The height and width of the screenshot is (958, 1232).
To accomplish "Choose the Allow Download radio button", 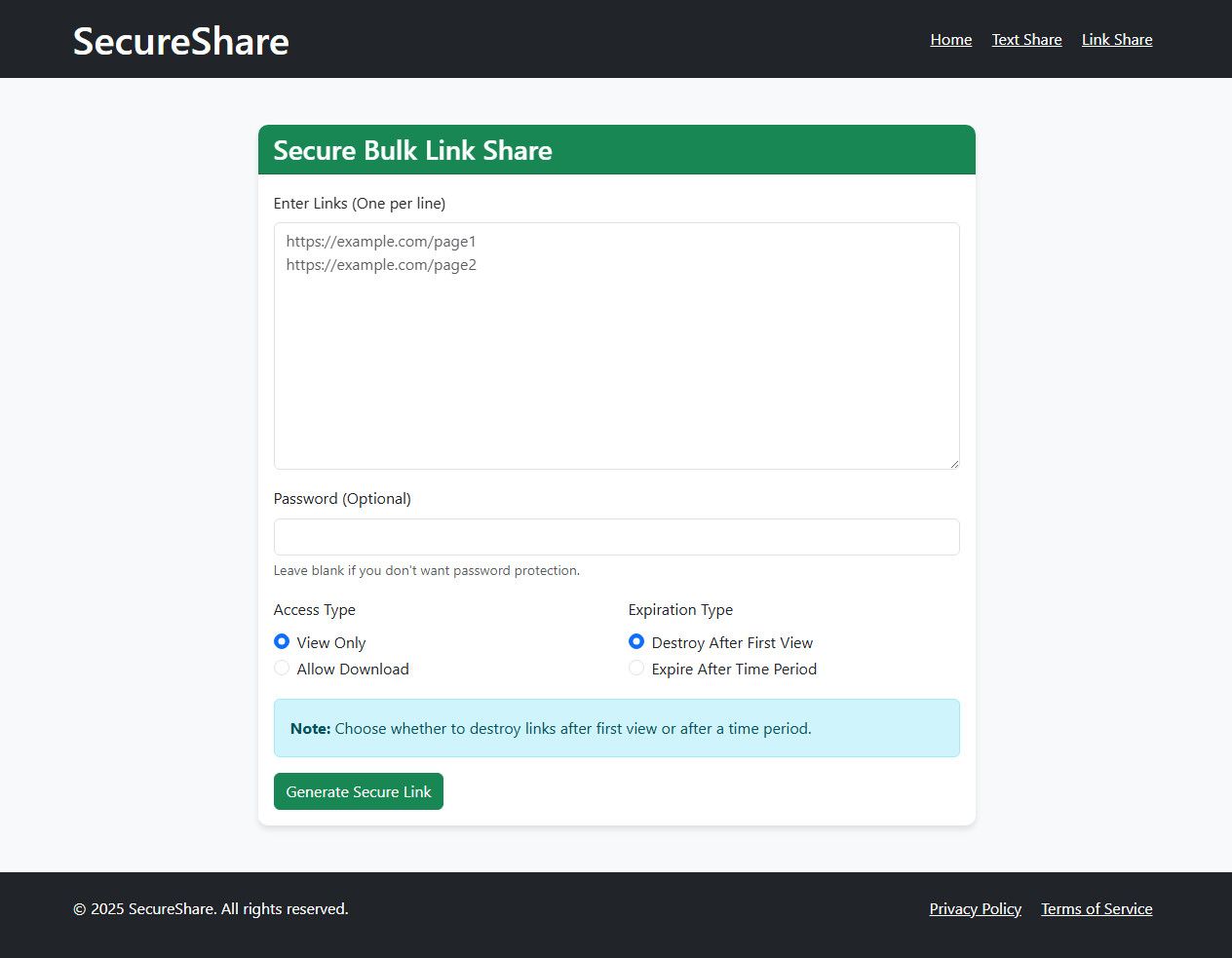I will (282, 668).
